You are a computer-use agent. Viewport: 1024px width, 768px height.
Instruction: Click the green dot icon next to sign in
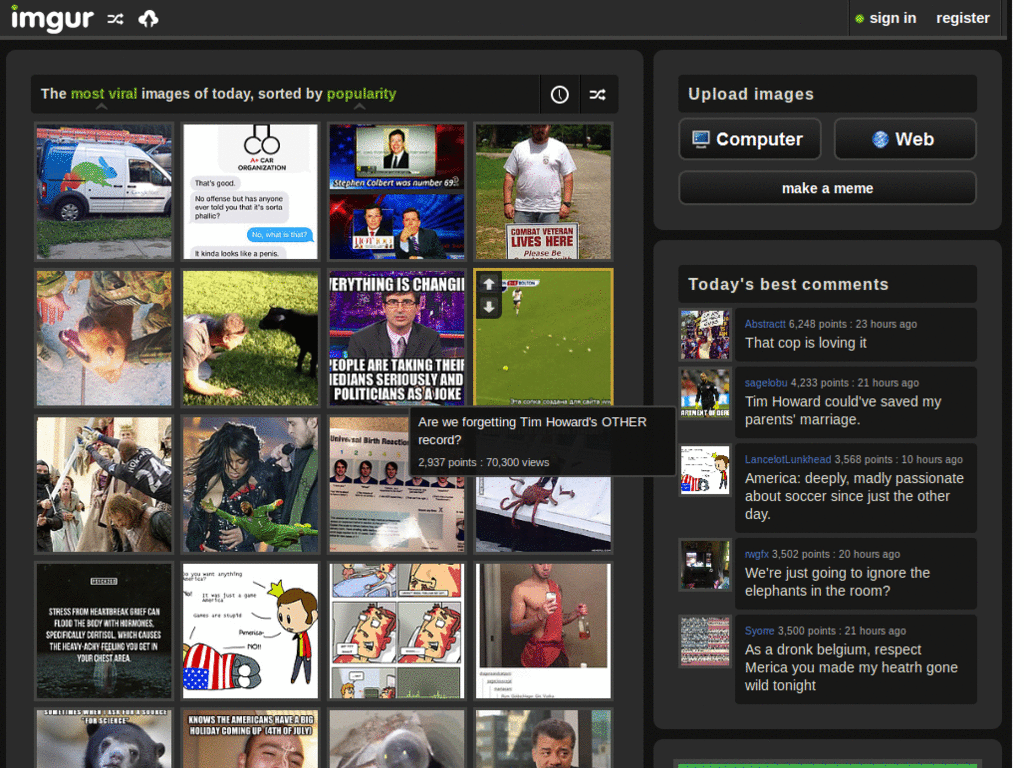click(858, 18)
